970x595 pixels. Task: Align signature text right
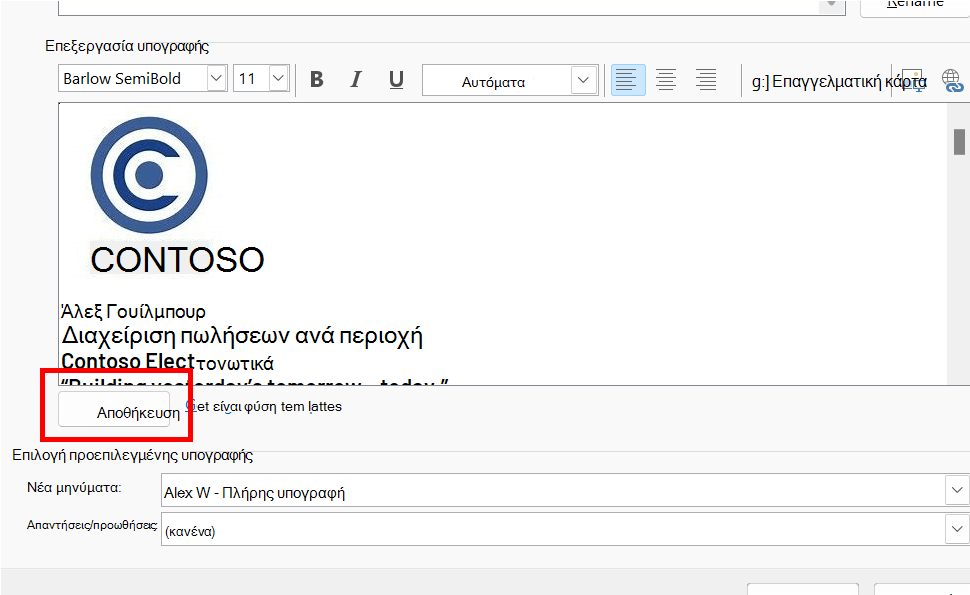coord(706,80)
